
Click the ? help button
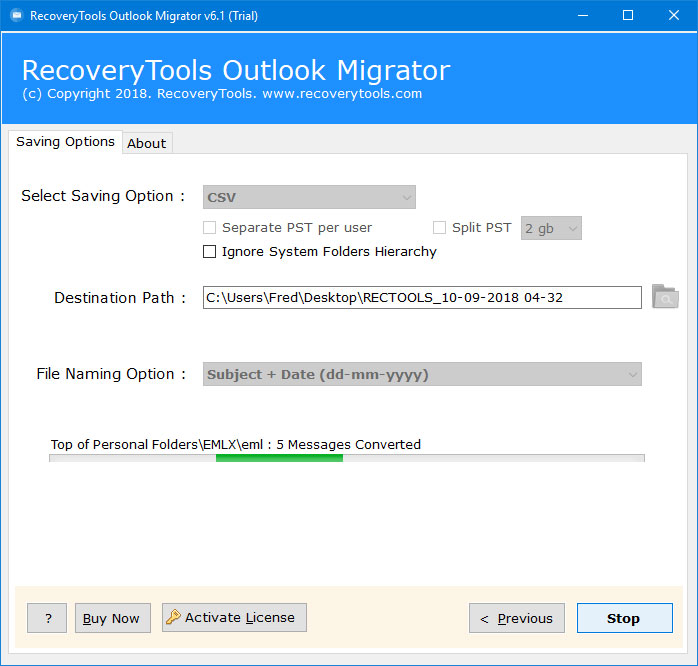tap(47, 618)
